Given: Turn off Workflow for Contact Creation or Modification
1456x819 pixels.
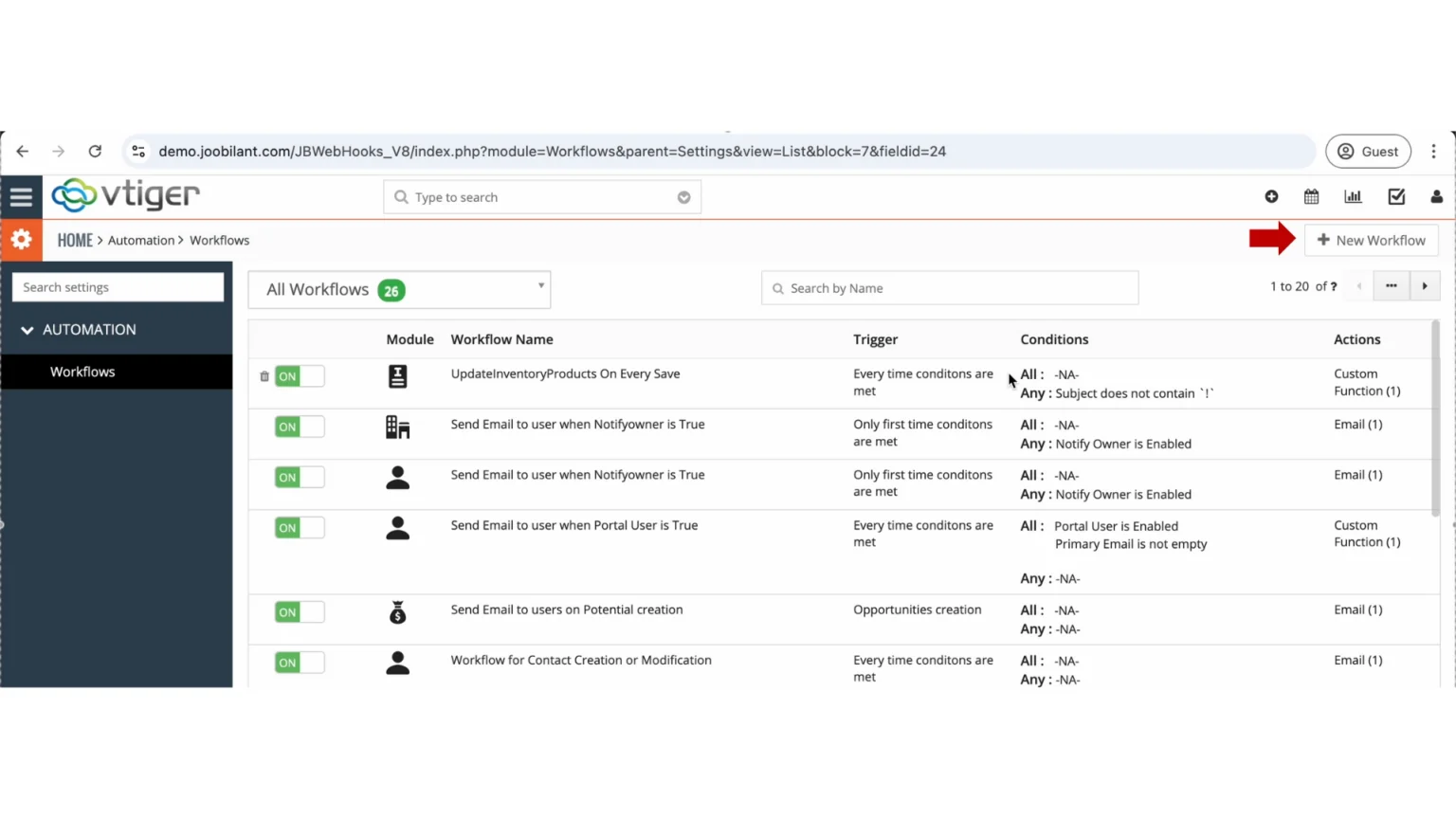Looking at the screenshot, I should 299,663.
